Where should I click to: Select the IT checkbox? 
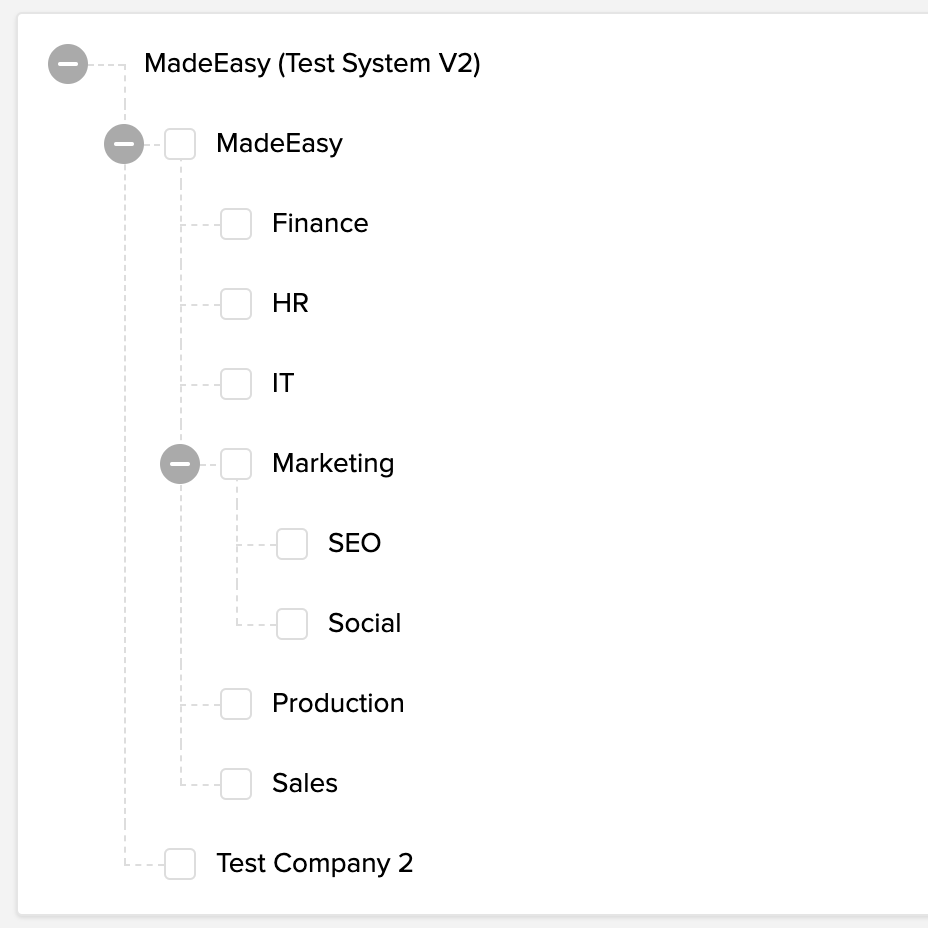(x=236, y=384)
